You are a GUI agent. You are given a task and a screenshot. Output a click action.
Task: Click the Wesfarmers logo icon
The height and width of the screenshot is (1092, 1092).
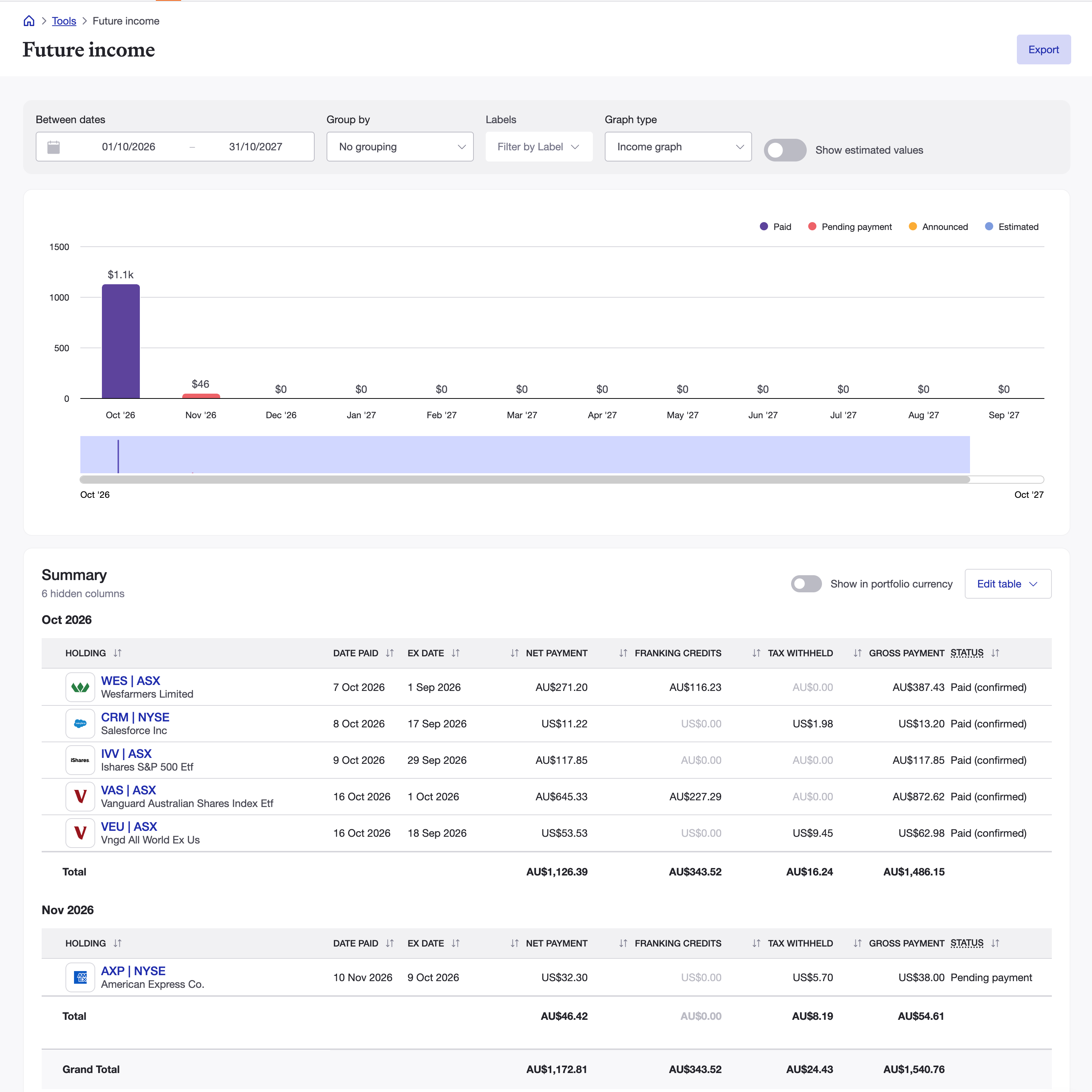point(80,687)
